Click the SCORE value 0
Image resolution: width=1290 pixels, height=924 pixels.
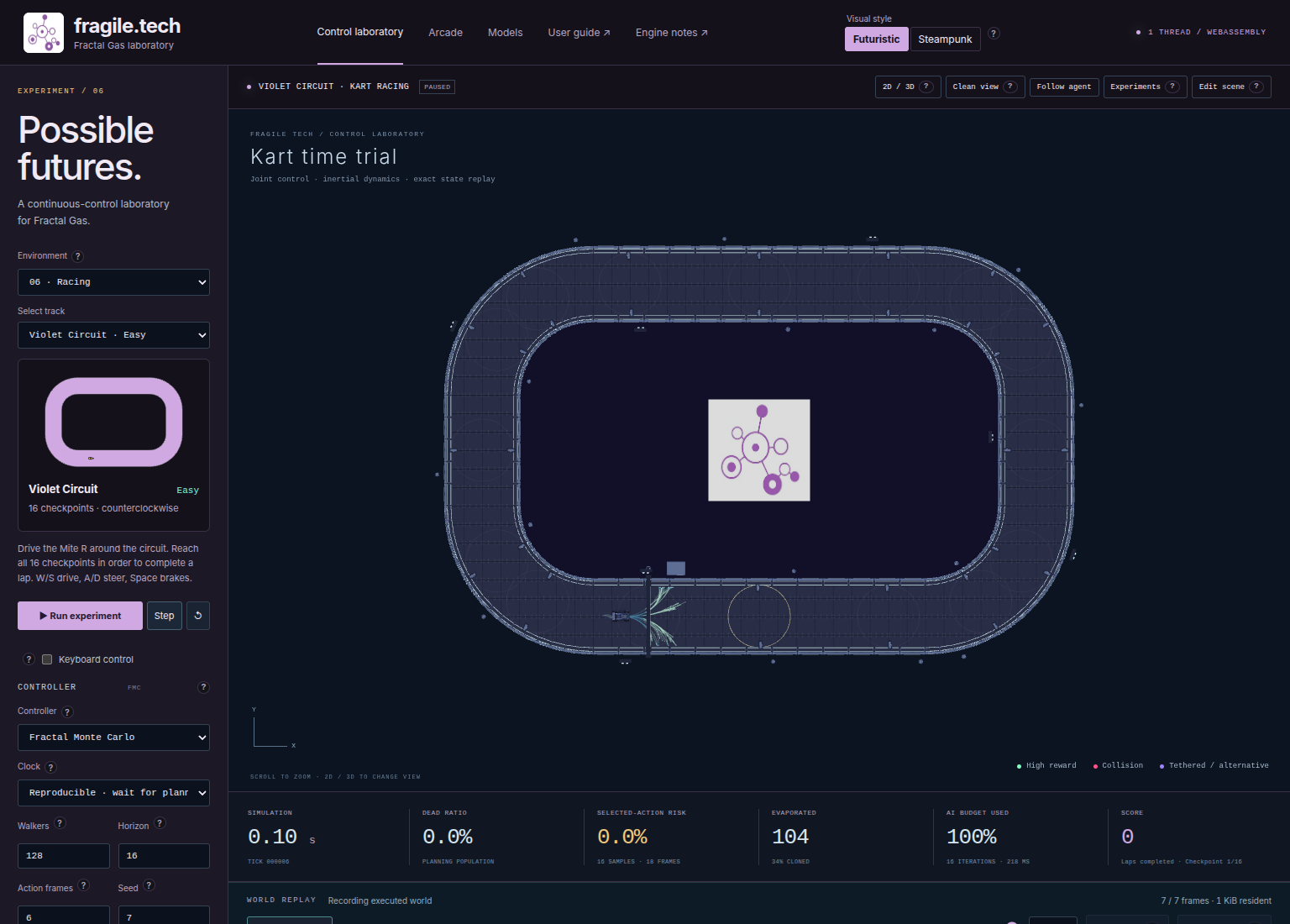[1127, 837]
